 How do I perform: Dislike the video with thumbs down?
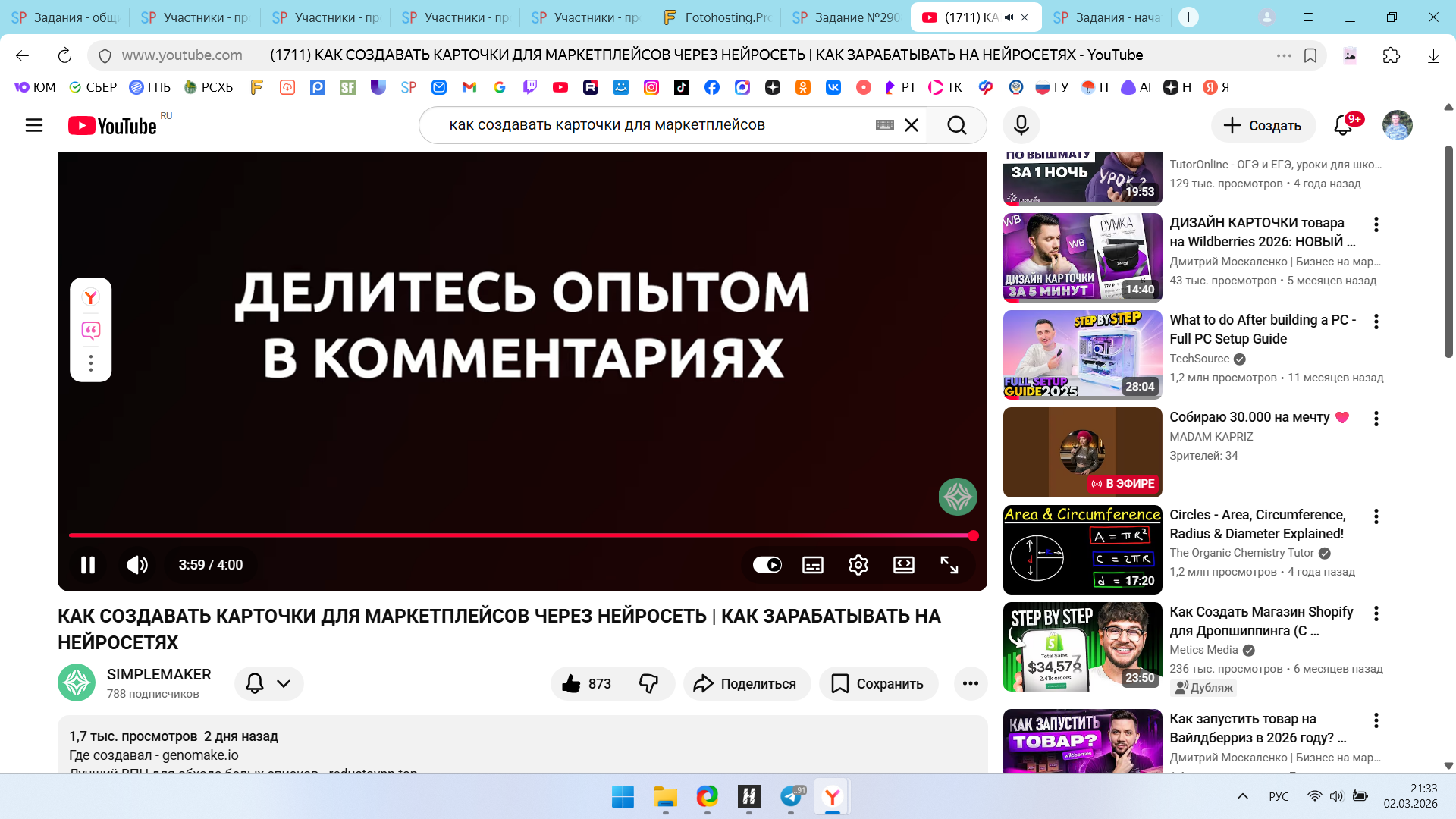[x=649, y=683]
